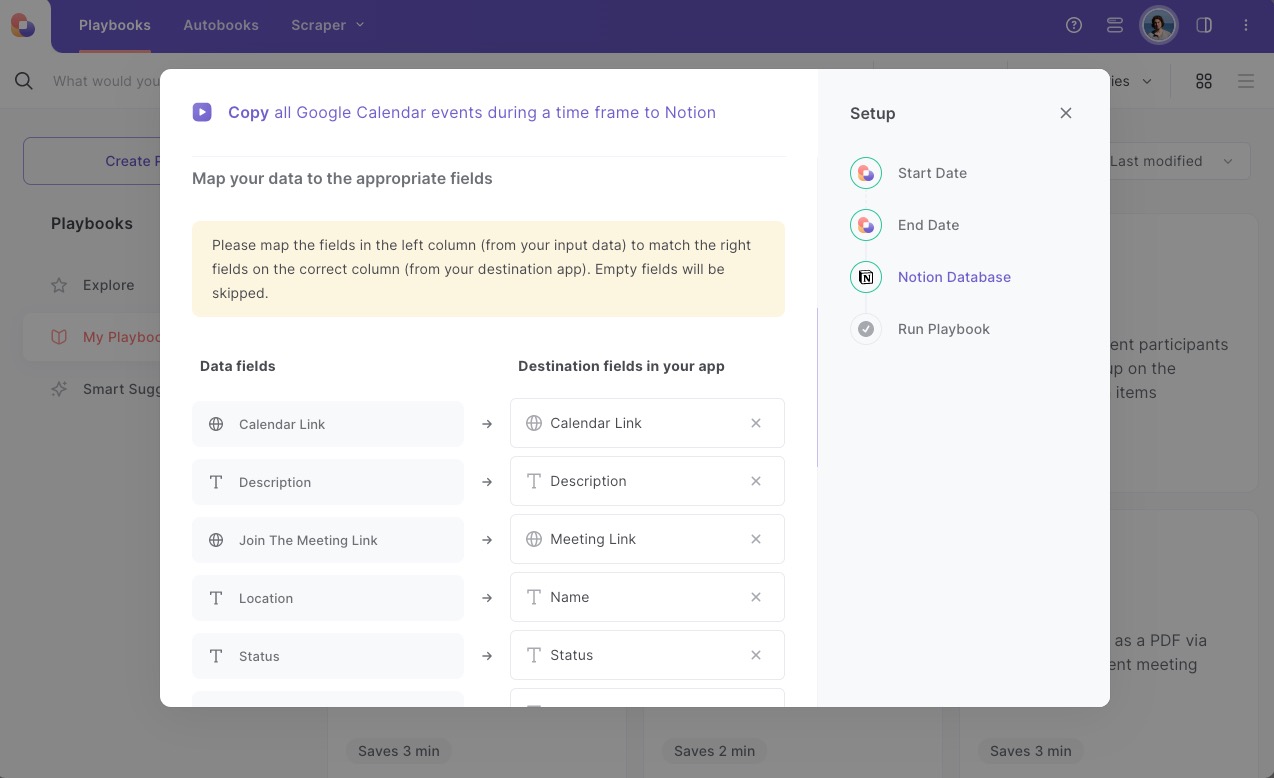The image size is (1274, 778).
Task: Switch to list view icon
Action: [1246, 81]
